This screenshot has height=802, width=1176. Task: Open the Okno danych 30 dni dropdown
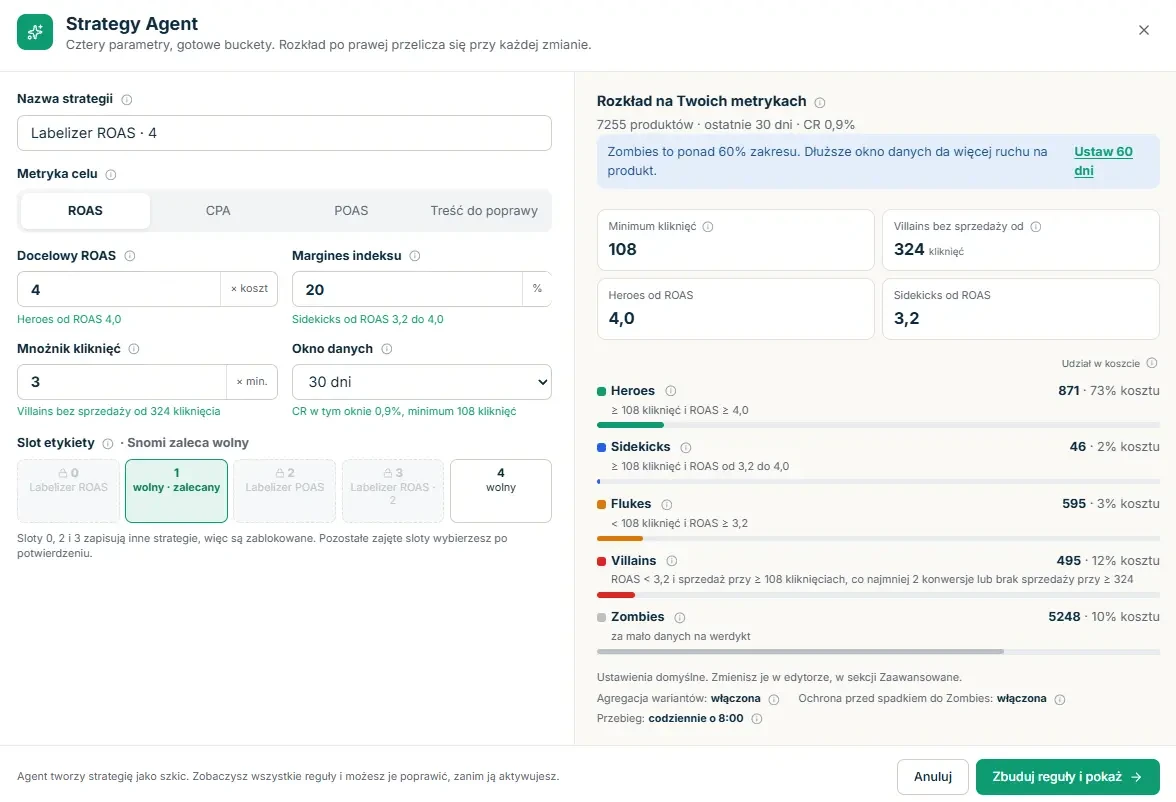[x=422, y=382]
